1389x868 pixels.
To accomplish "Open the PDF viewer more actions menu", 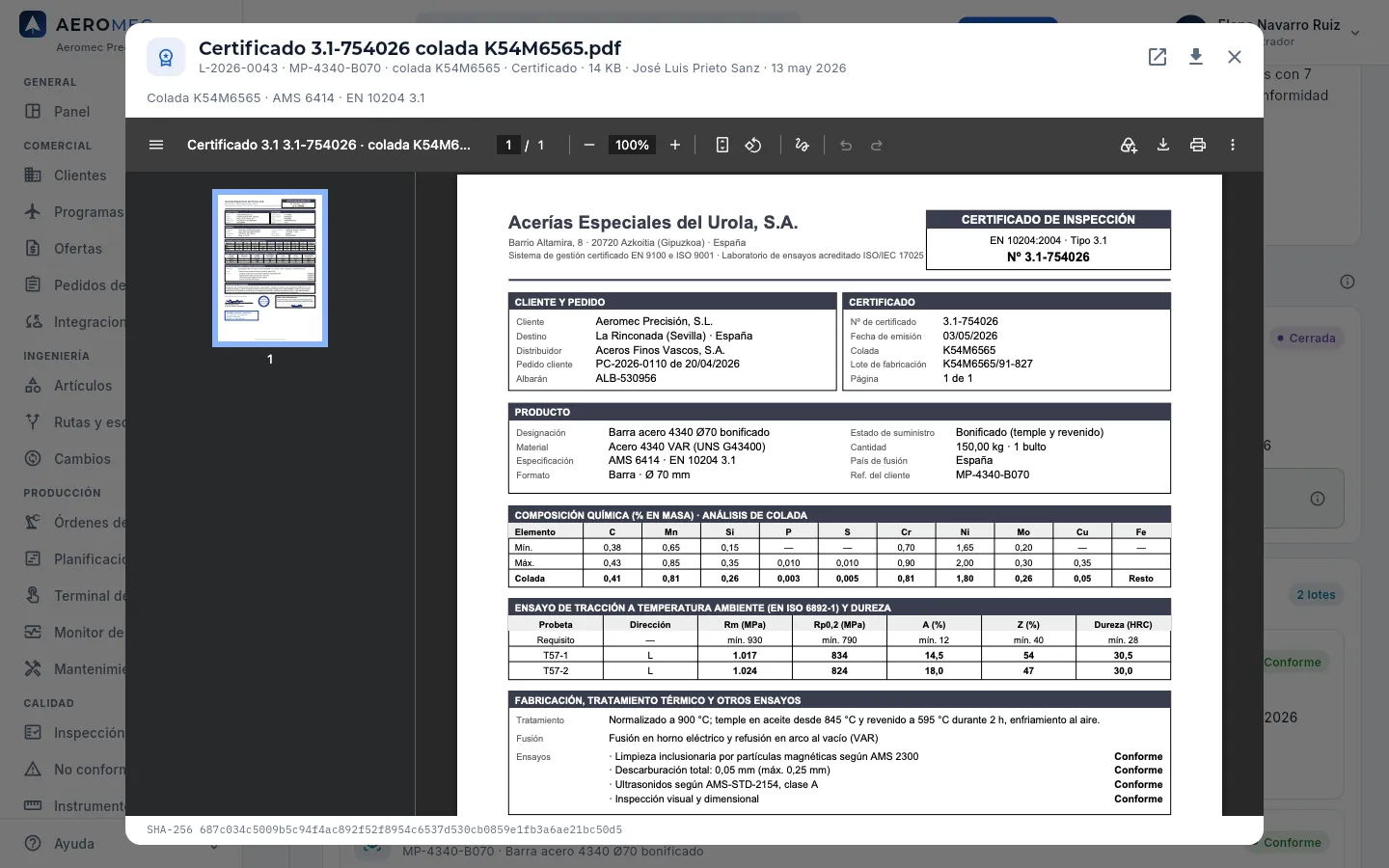I will [x=1233, y=145].
